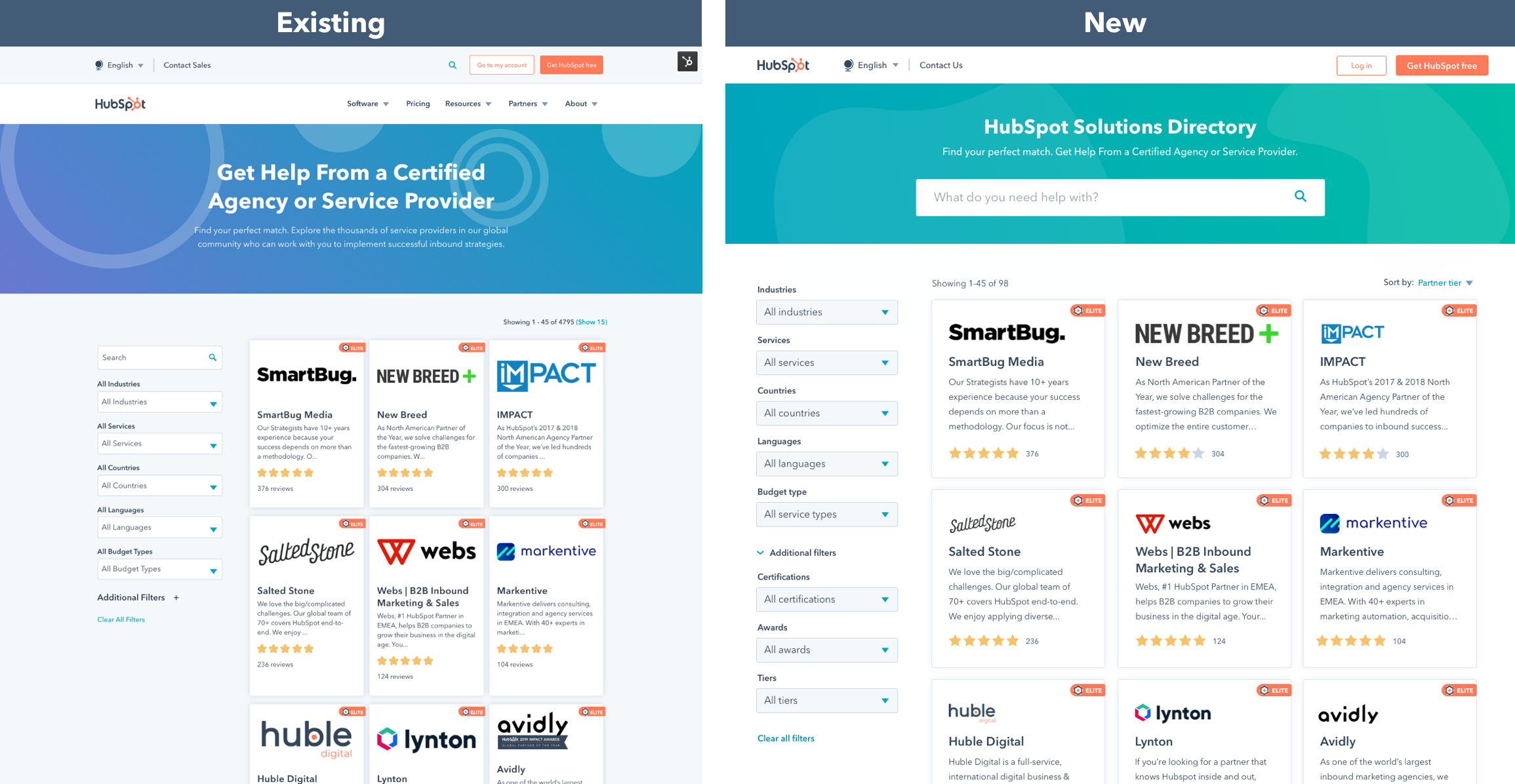Image resolution: width=1515 pixels, height=784 pixels.
Task: Click the IMPACT logo in Existing results
Action: coord(546,375)
